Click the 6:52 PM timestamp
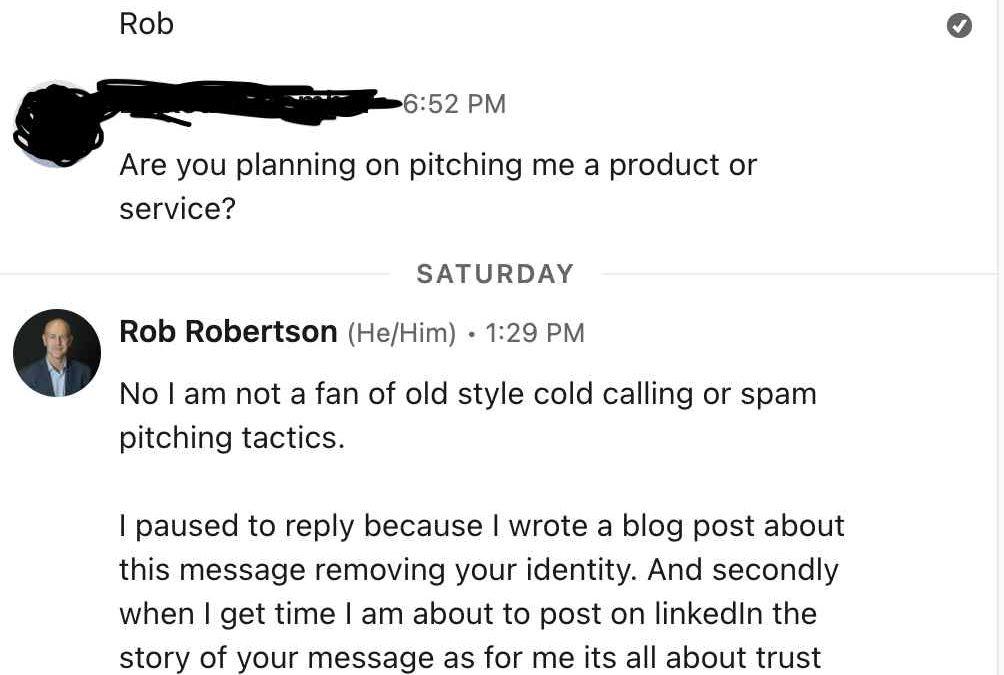The width and height of the screenshot is (1004, 675). coord(455,104)
